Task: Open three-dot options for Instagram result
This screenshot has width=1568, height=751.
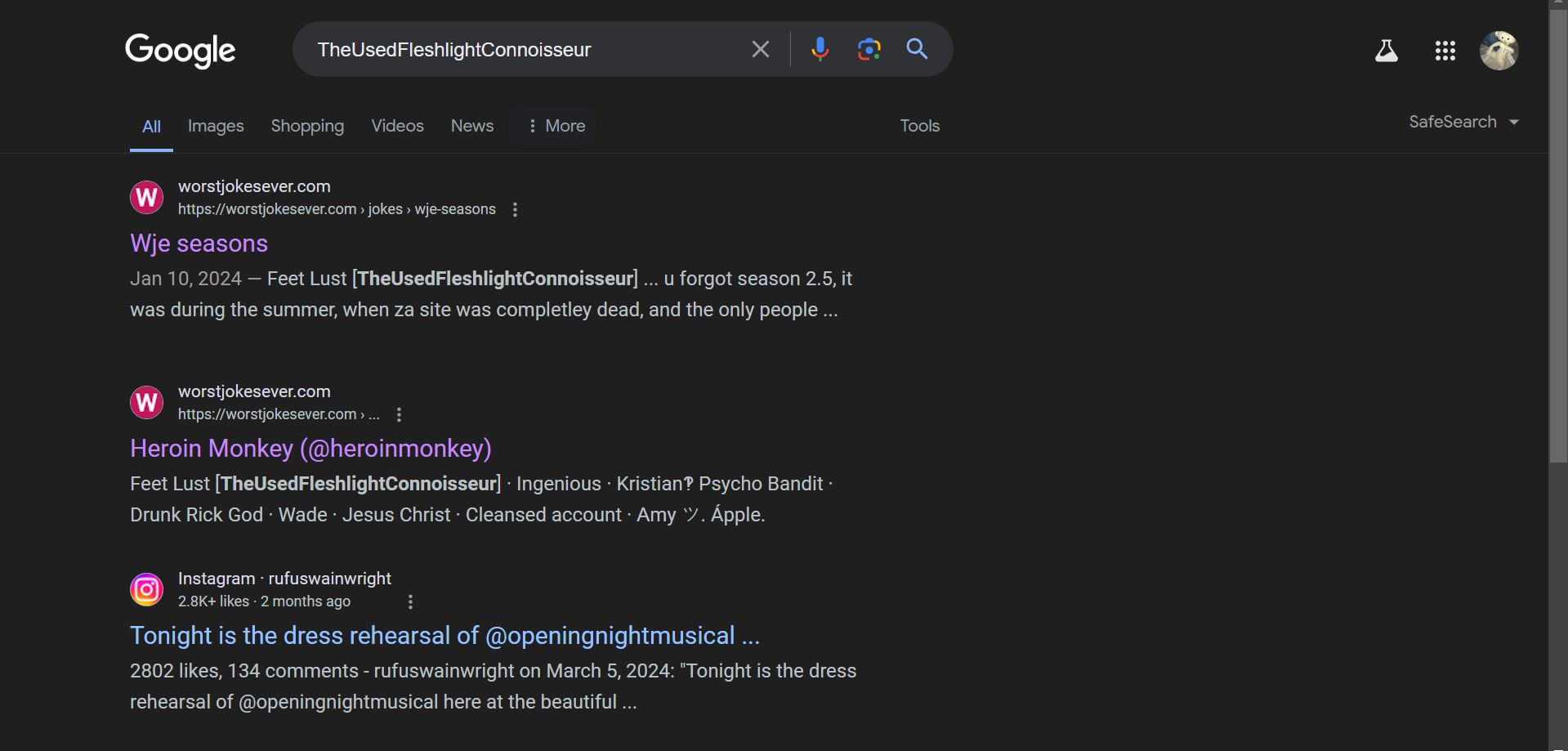Action: [x=410, y=602]
